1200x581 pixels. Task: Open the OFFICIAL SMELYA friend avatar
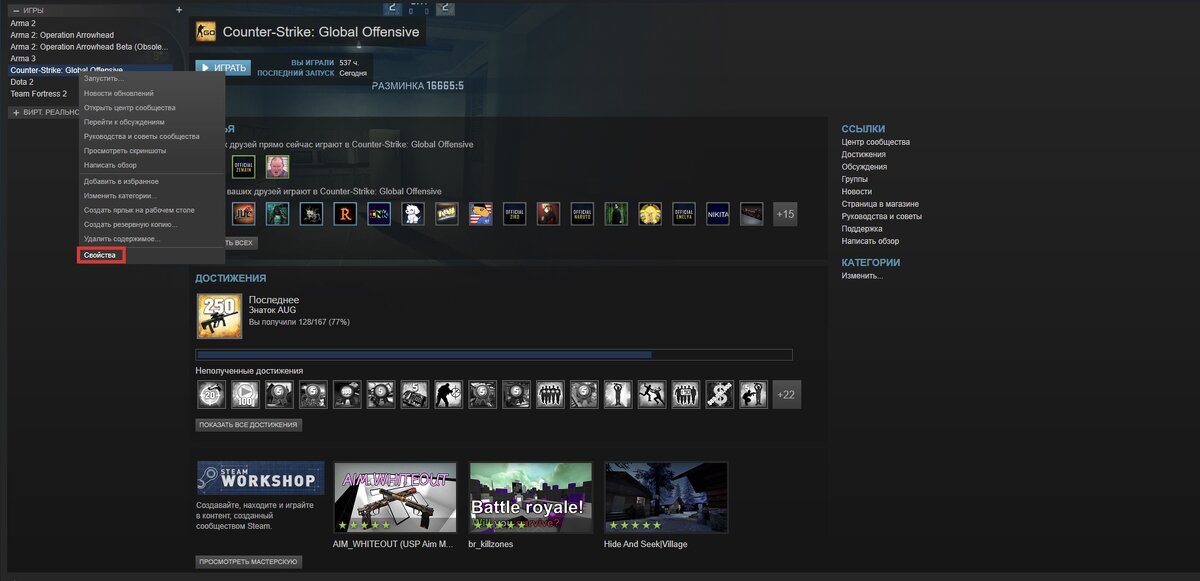coord(684,214)
